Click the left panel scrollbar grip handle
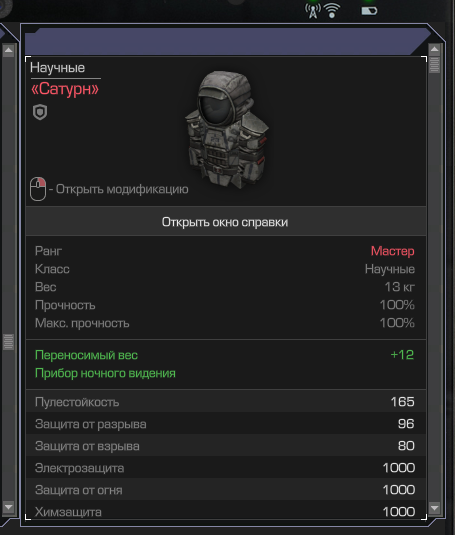The height and width of the screenshot is (535, 455). pyautogui.click(x=9, y=342)
